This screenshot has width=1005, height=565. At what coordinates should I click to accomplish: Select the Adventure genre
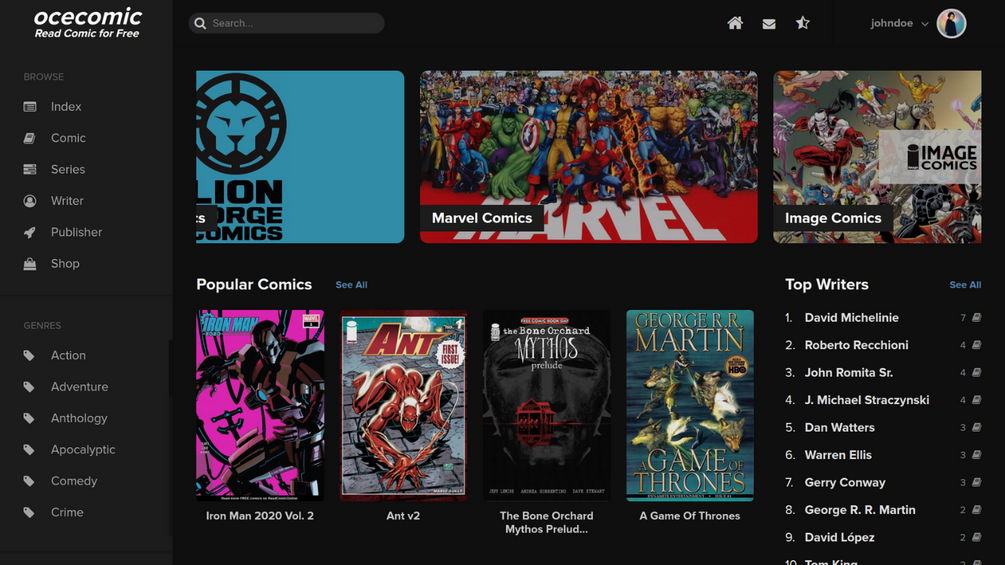click(79, 386)
